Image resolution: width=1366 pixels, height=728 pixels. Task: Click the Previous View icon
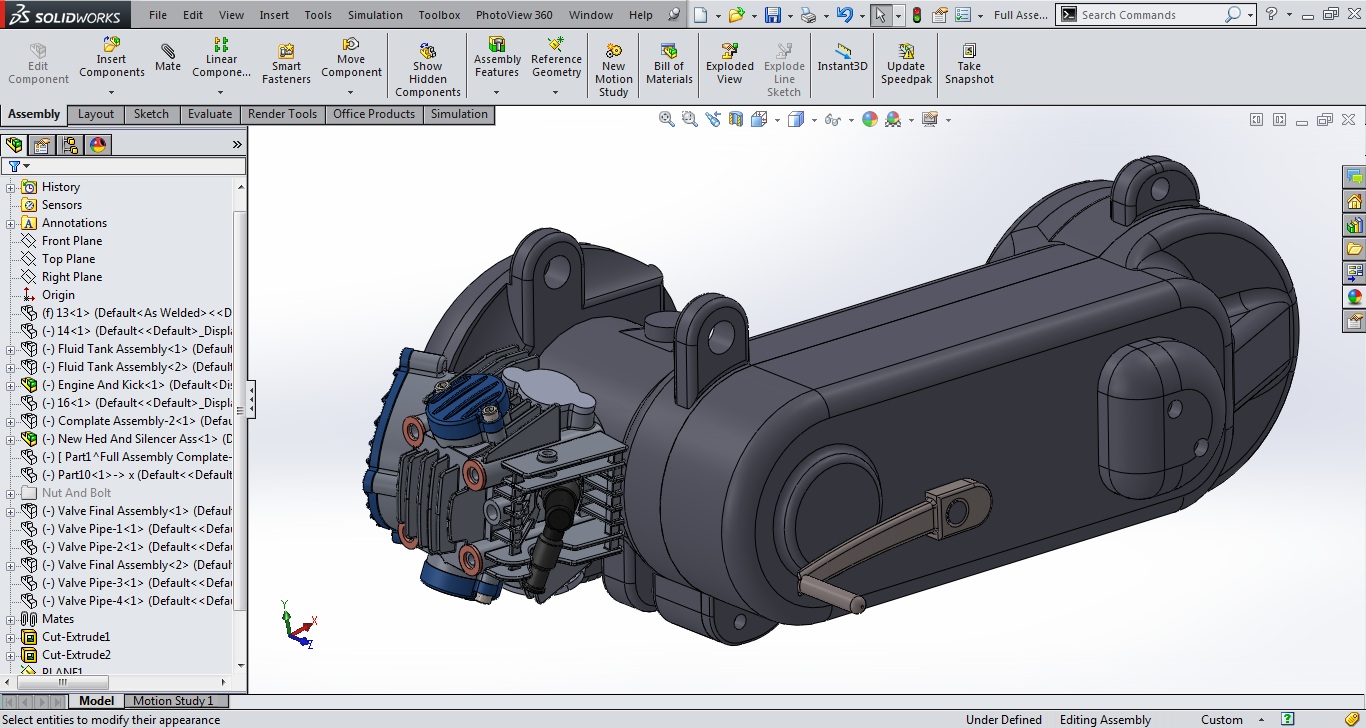click(712, 119)
